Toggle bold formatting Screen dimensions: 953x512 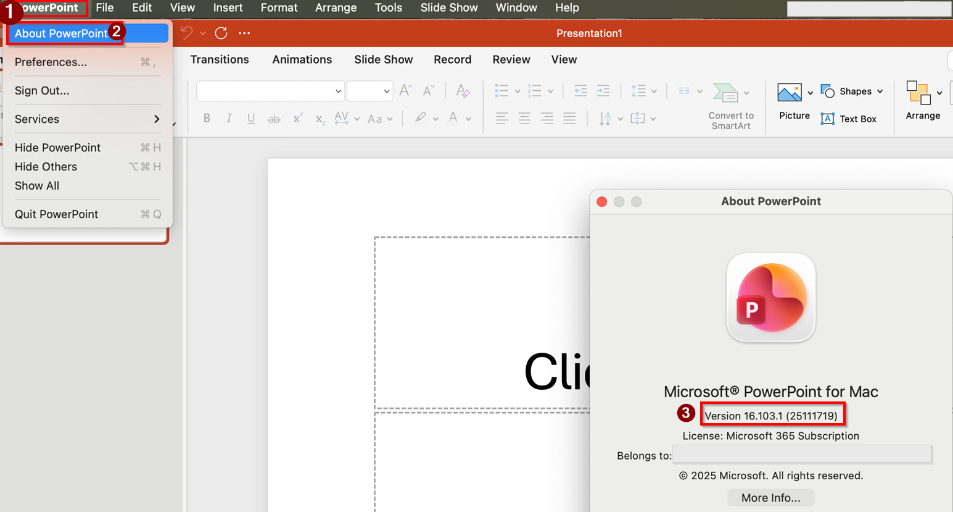(207, 119)
